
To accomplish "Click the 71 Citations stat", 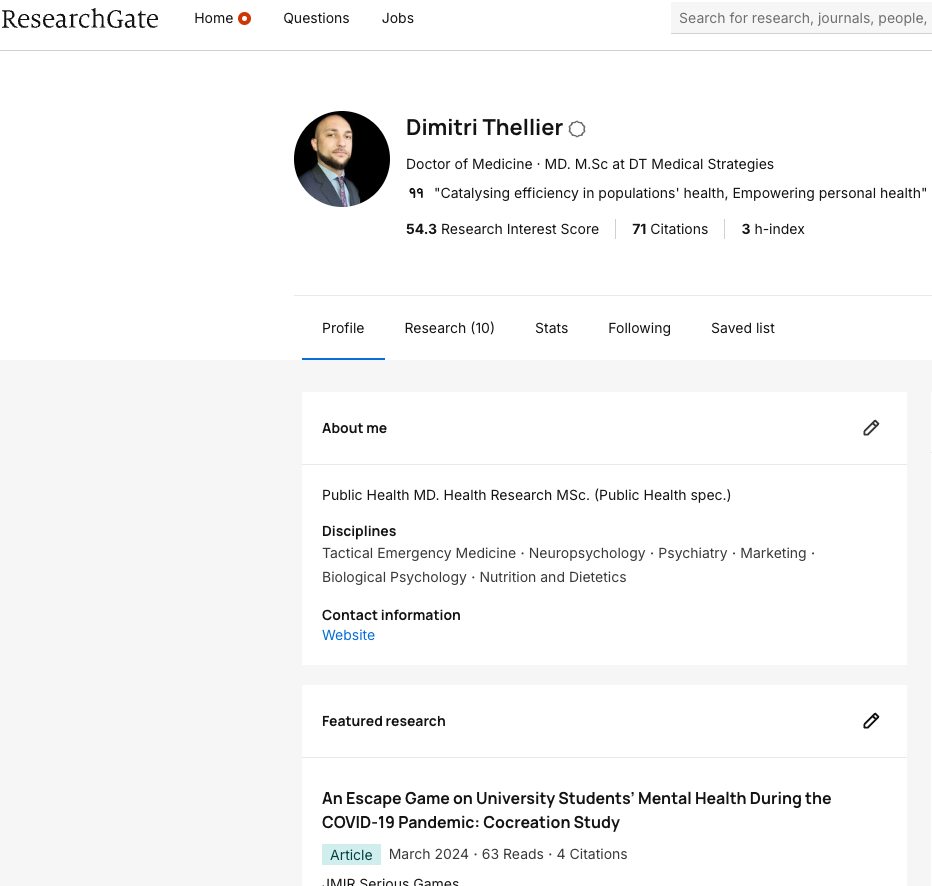I will click(670, 229).
